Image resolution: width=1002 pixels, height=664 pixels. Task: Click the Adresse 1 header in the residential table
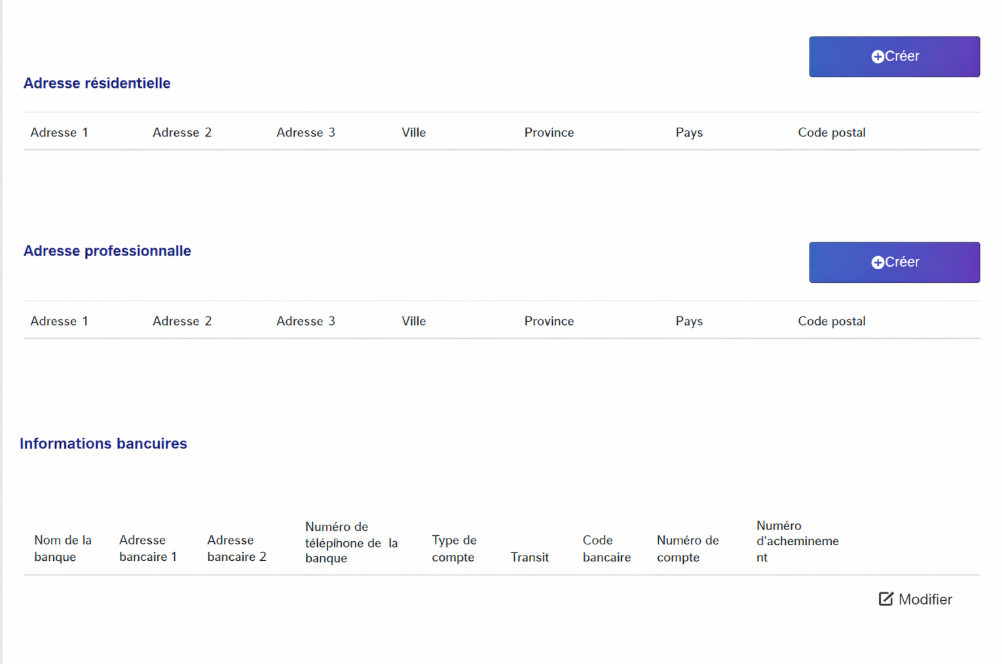(x=59, y=132)
